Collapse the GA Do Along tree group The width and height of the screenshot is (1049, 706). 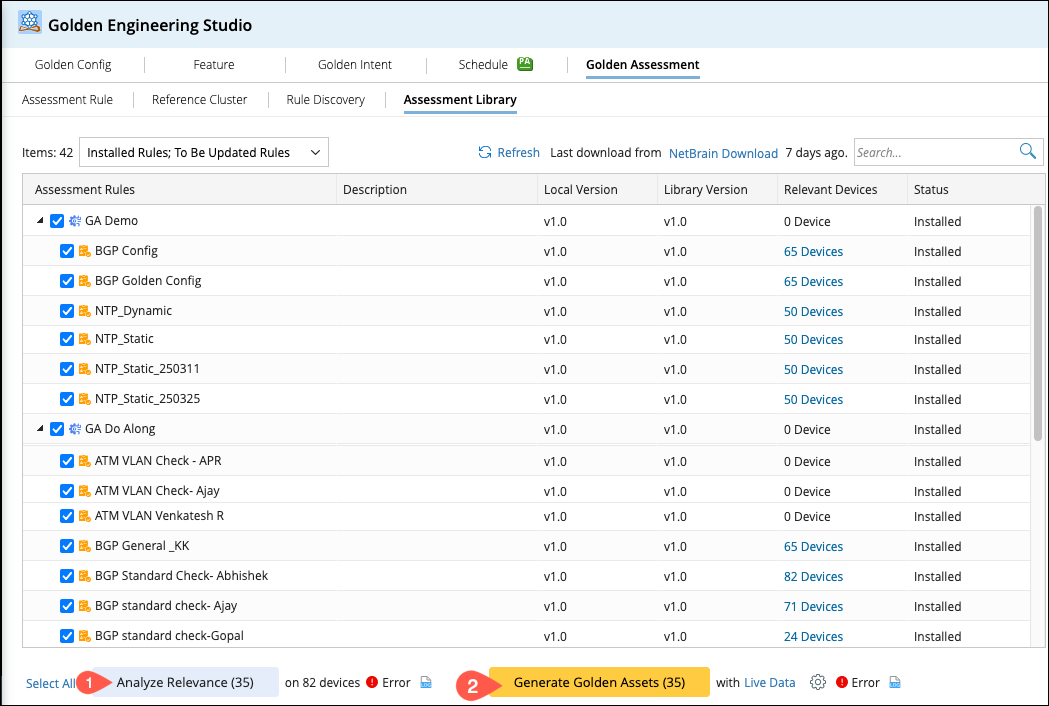tap(40, 429)
